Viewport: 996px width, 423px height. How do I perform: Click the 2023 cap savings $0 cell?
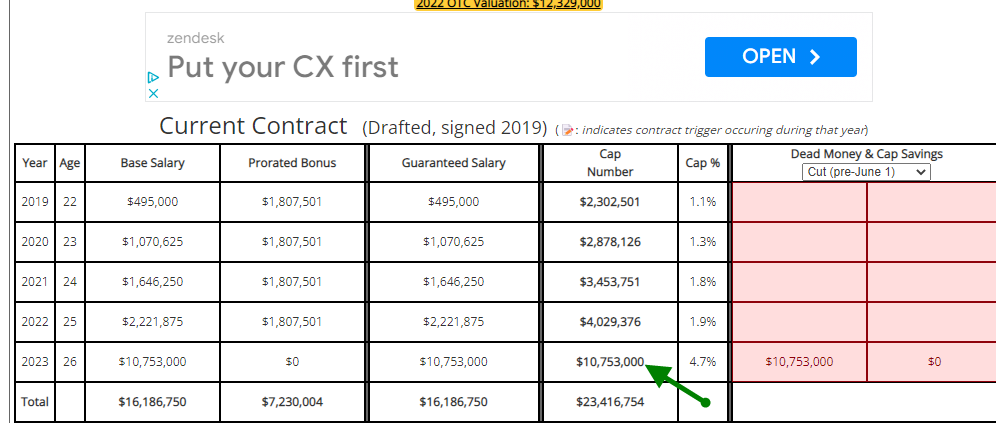click(934, 362)
